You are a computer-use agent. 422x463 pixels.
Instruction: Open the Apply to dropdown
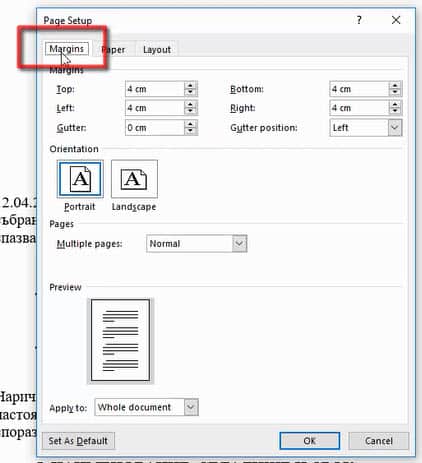pyautogui.click(x=191, y=407)
